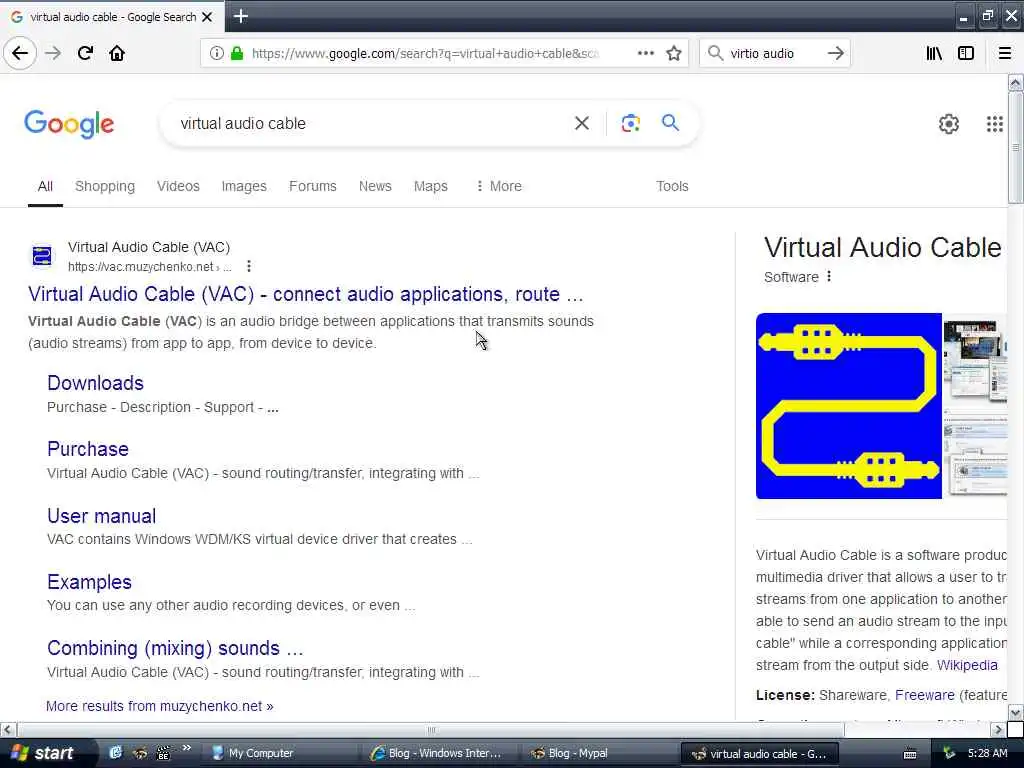Follow the Wikipedia link in the knowledge panel
The image size is (1024, 768).
point(967,665)
